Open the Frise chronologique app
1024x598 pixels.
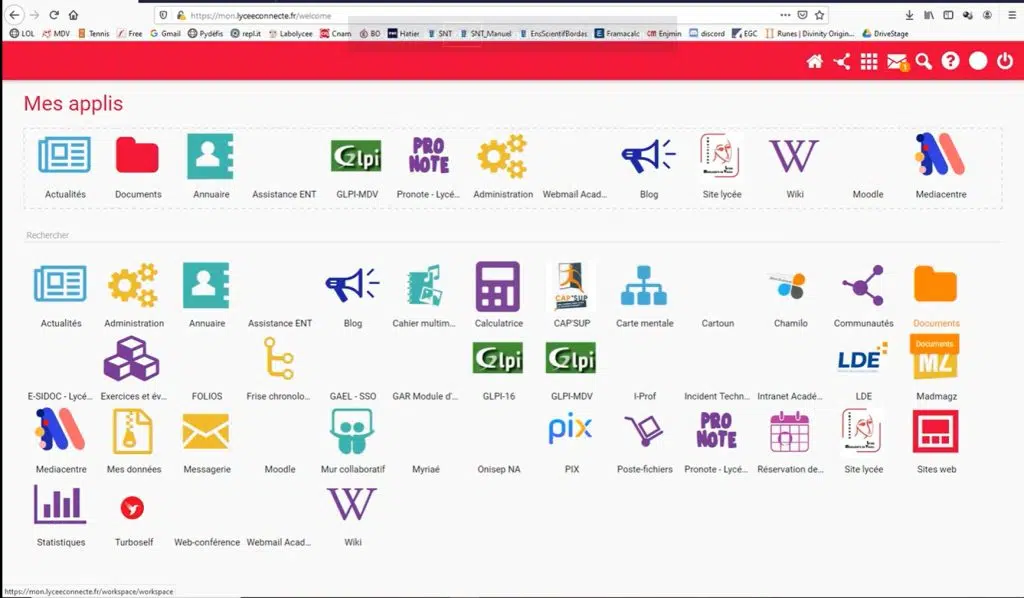point(279,358)
